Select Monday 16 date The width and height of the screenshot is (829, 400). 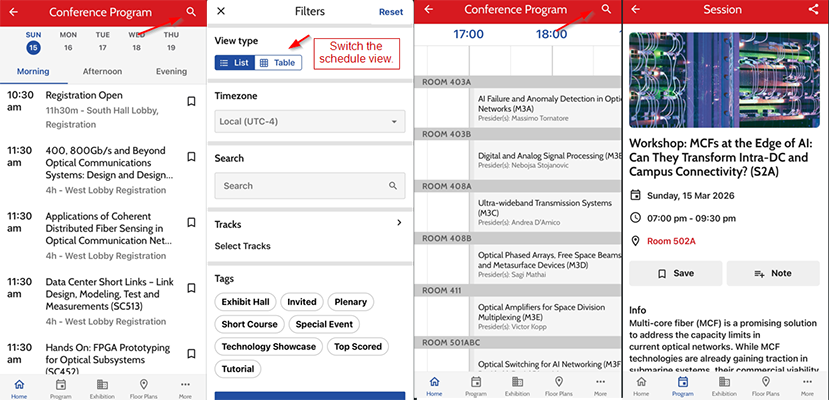point(68,42)
